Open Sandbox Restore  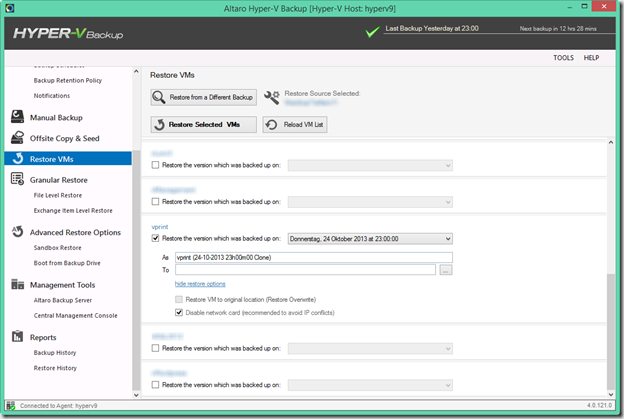(57, 248)
